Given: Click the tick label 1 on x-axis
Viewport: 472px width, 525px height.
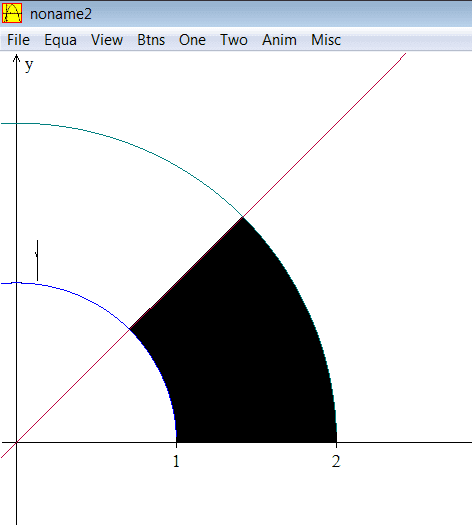Looking at the screenshot, I should click(x=176, y=461).
